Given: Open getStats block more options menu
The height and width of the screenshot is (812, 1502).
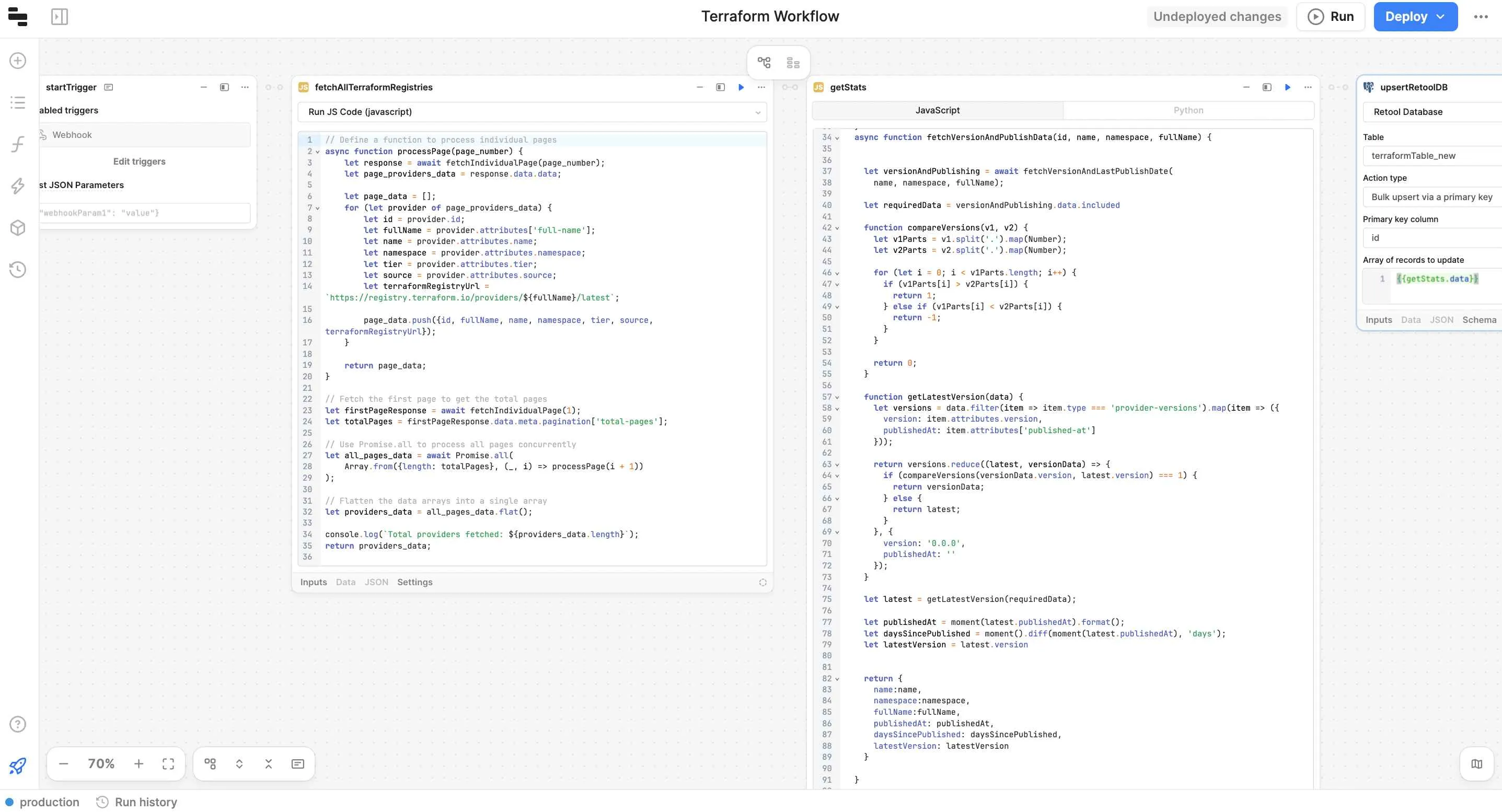Looking at the screenshot, I should click(1308, 87).
